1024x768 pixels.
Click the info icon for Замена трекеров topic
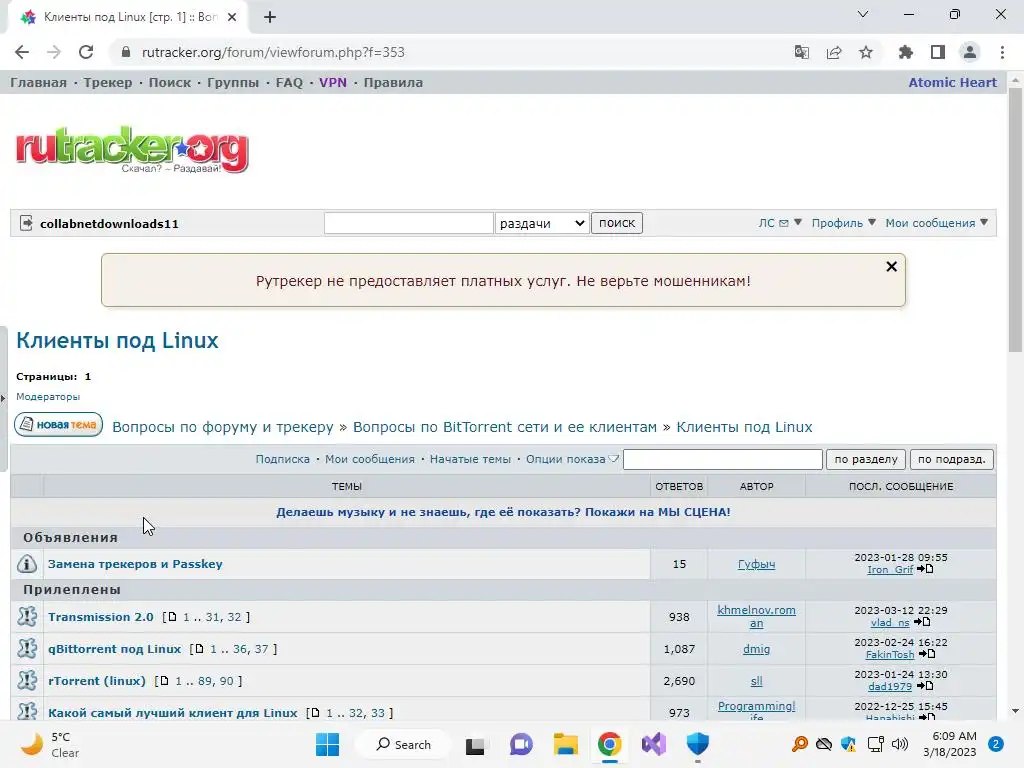coord(27,564)
